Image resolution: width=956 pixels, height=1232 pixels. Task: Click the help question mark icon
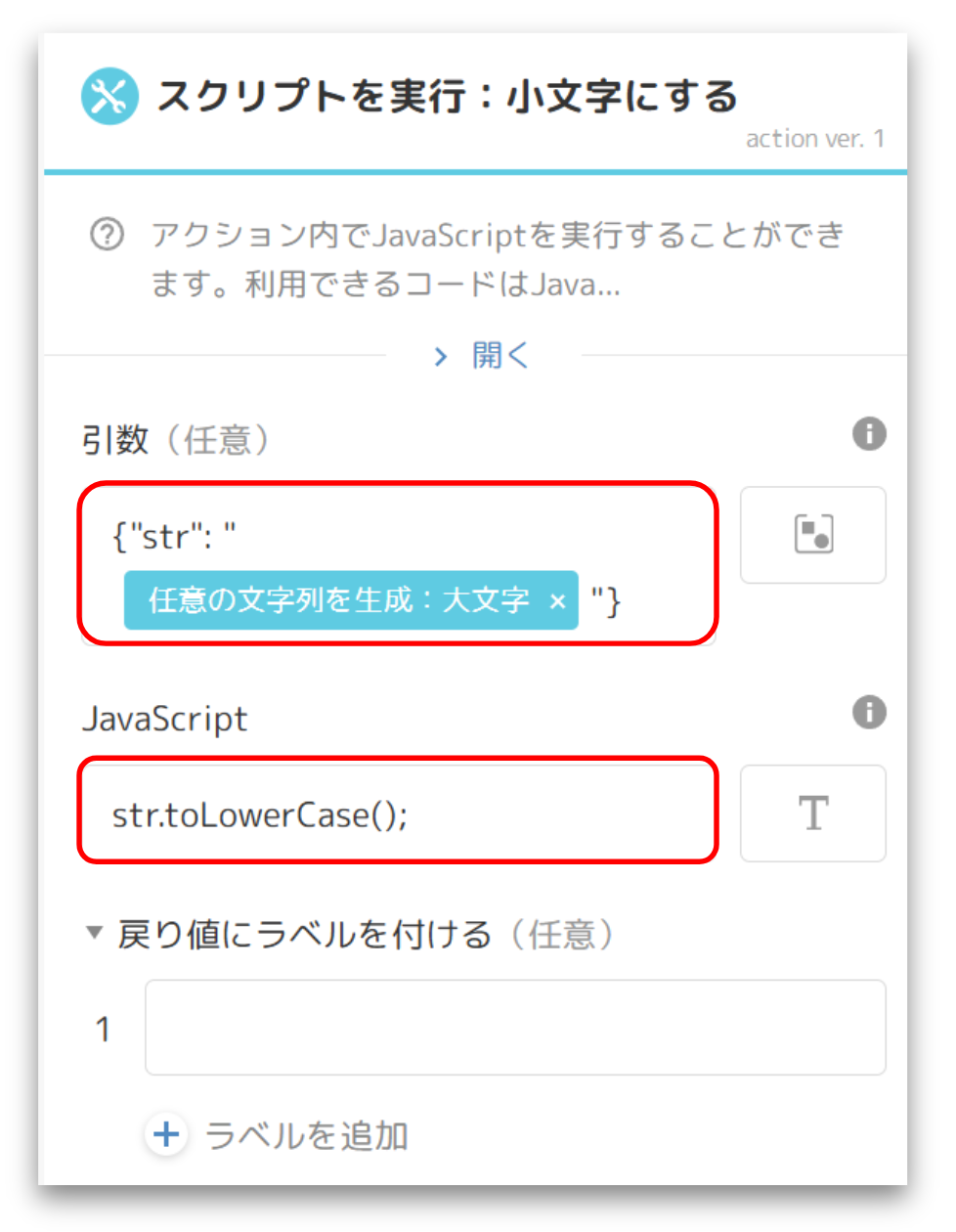point(108,235)
